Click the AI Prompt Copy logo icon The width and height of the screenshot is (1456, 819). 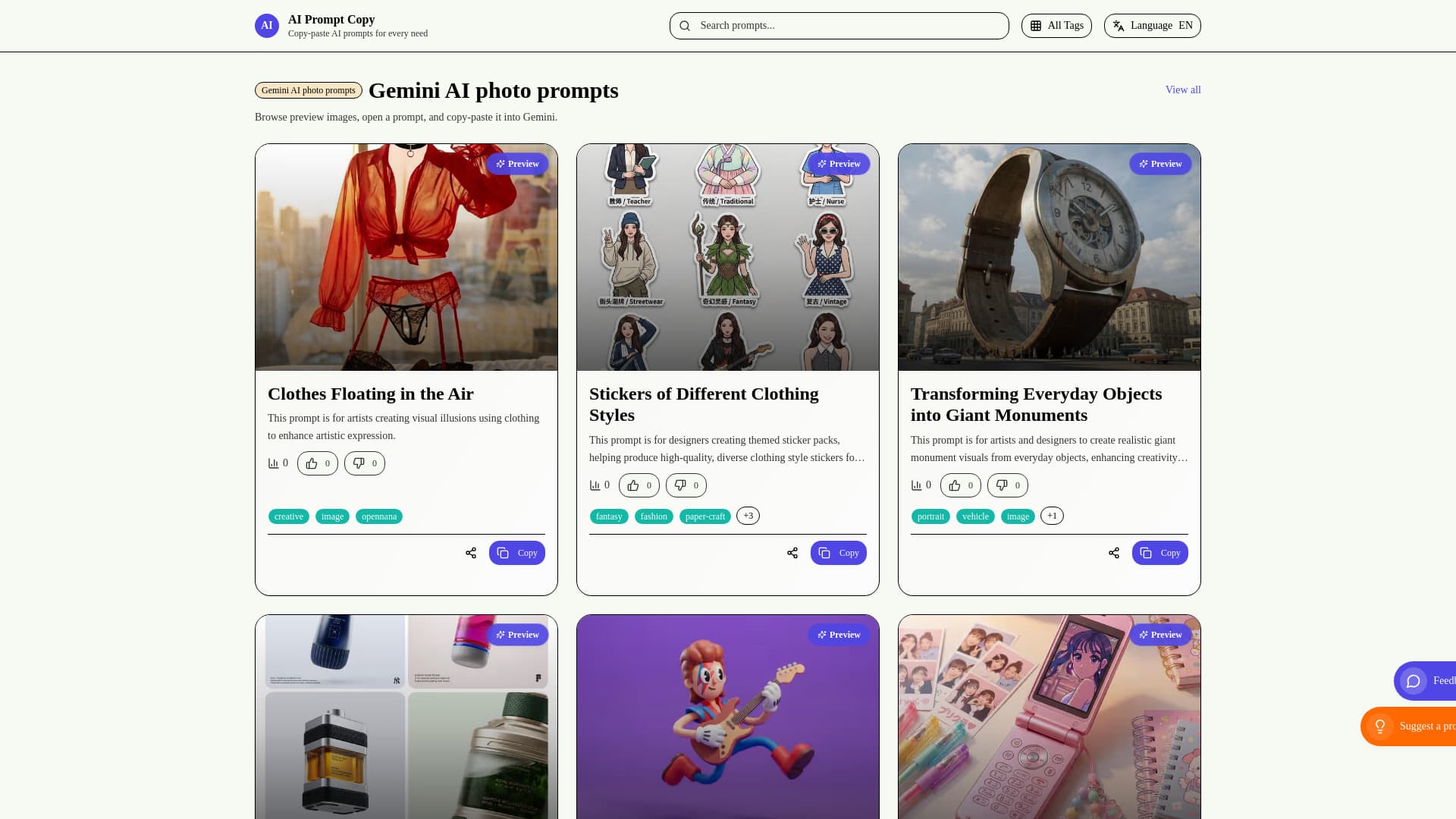point(266,25)
